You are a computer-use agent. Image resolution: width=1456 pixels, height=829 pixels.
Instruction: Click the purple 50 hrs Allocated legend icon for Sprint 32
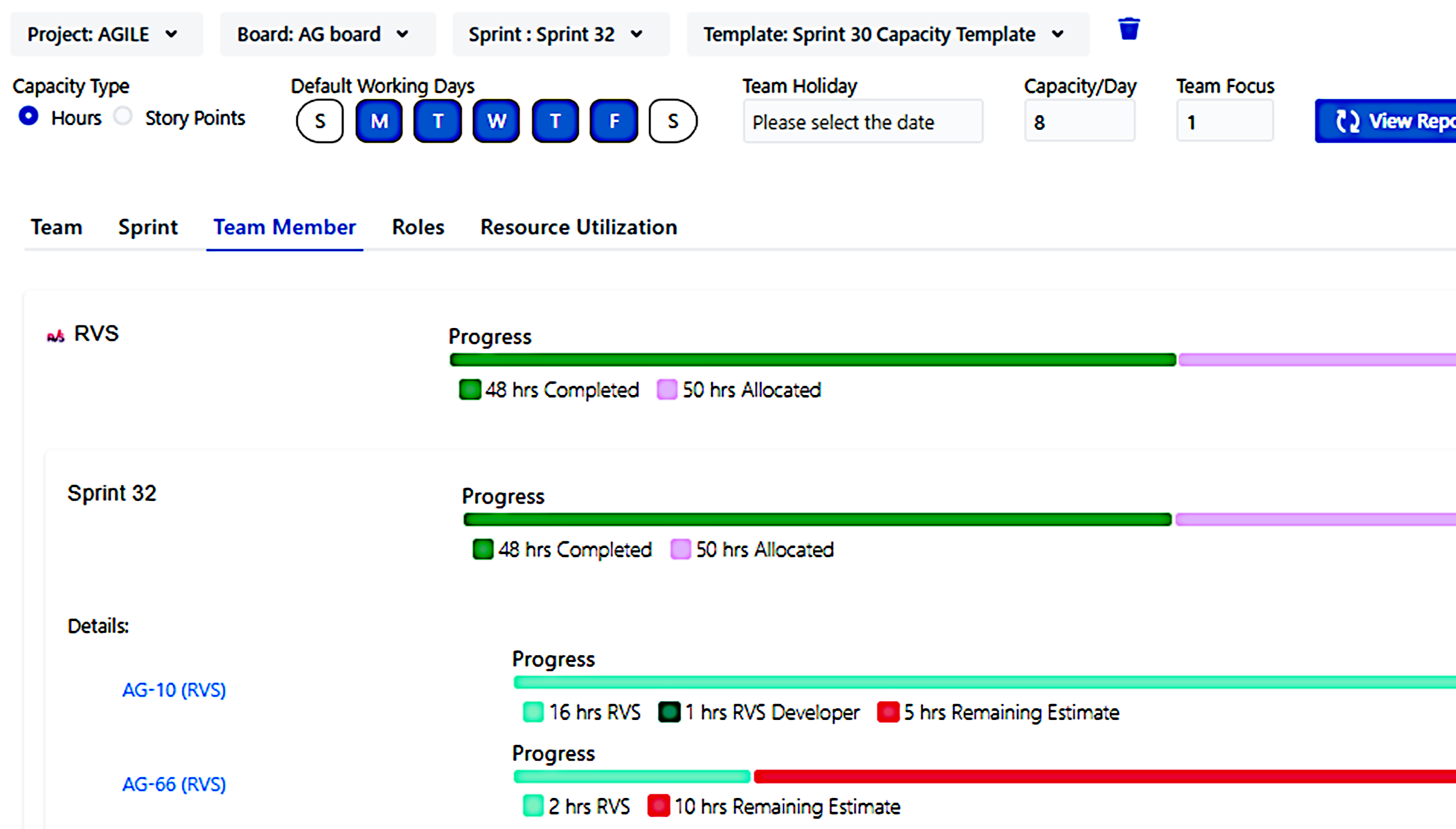tap(680, 549)
